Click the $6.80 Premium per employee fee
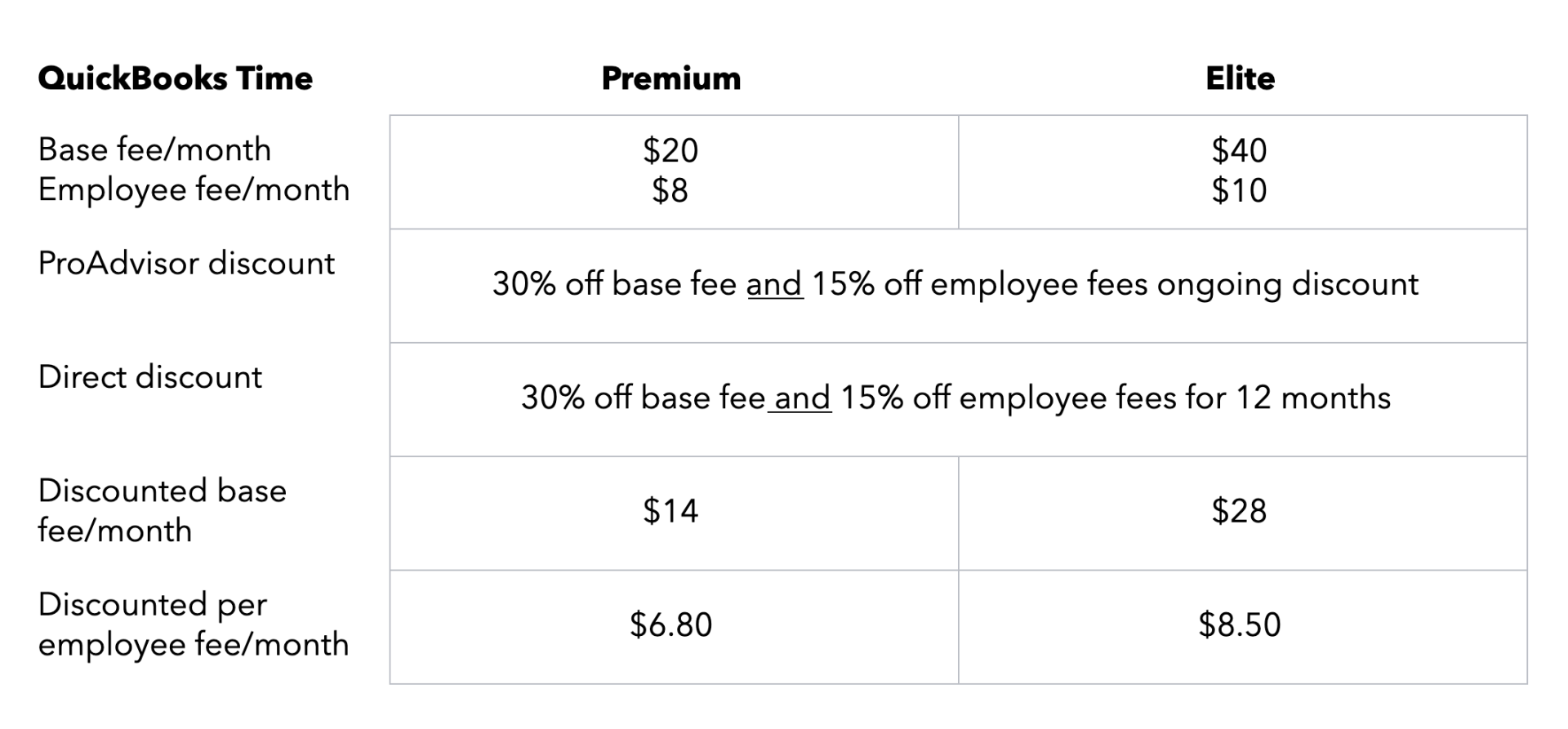Image resolution: width=1568 pixels, height=729 pixels. click(x=670, y=625)
